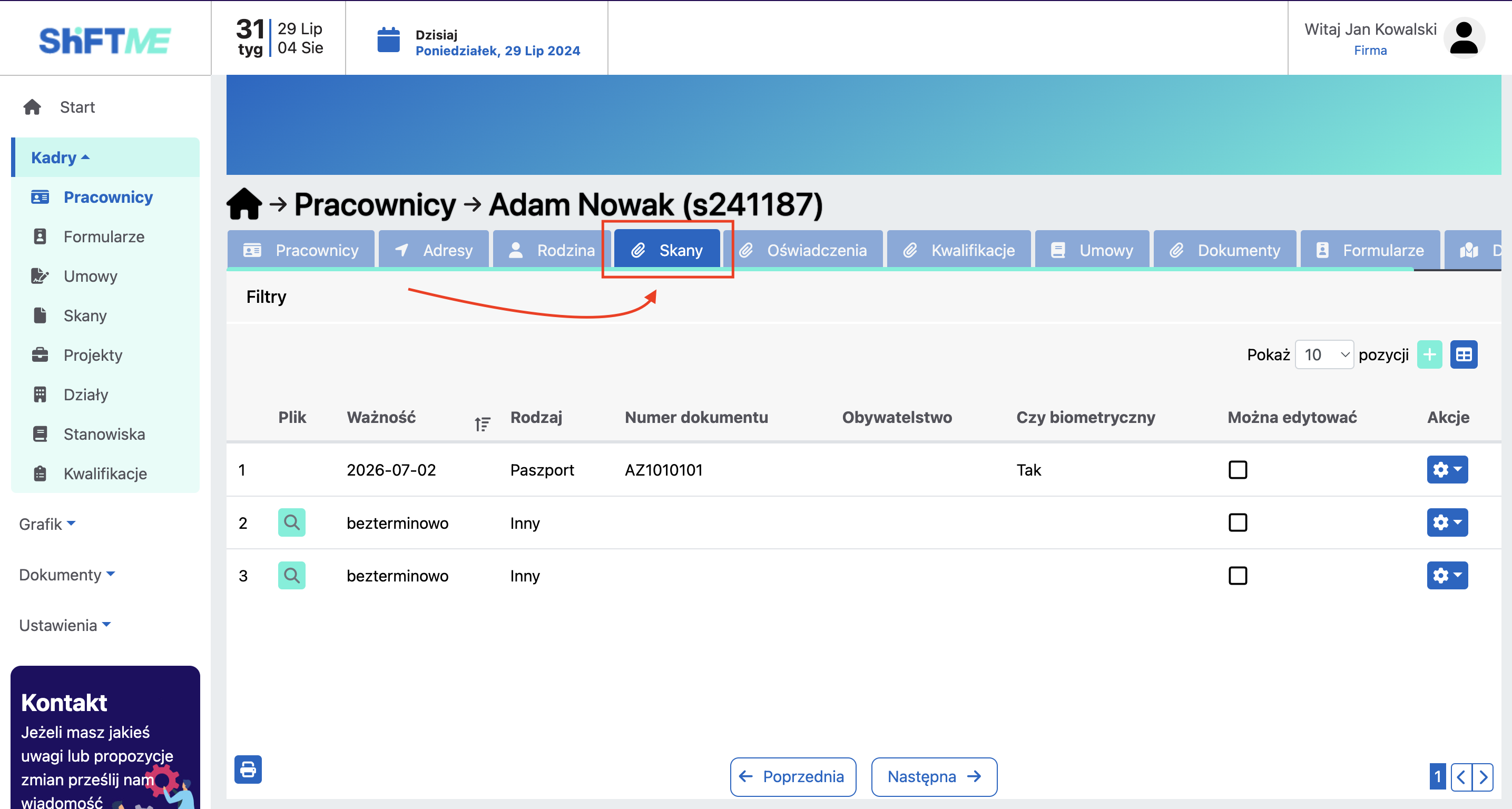The width and height of the screenshot is (1512, 809).
Task: Click the Numer dokumentu column header
Action: click(x=696, y=417)
